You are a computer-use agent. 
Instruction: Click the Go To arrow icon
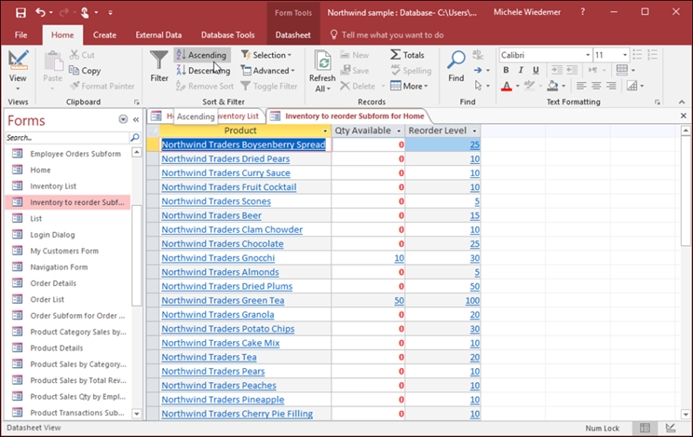click(x=478, y=70)
